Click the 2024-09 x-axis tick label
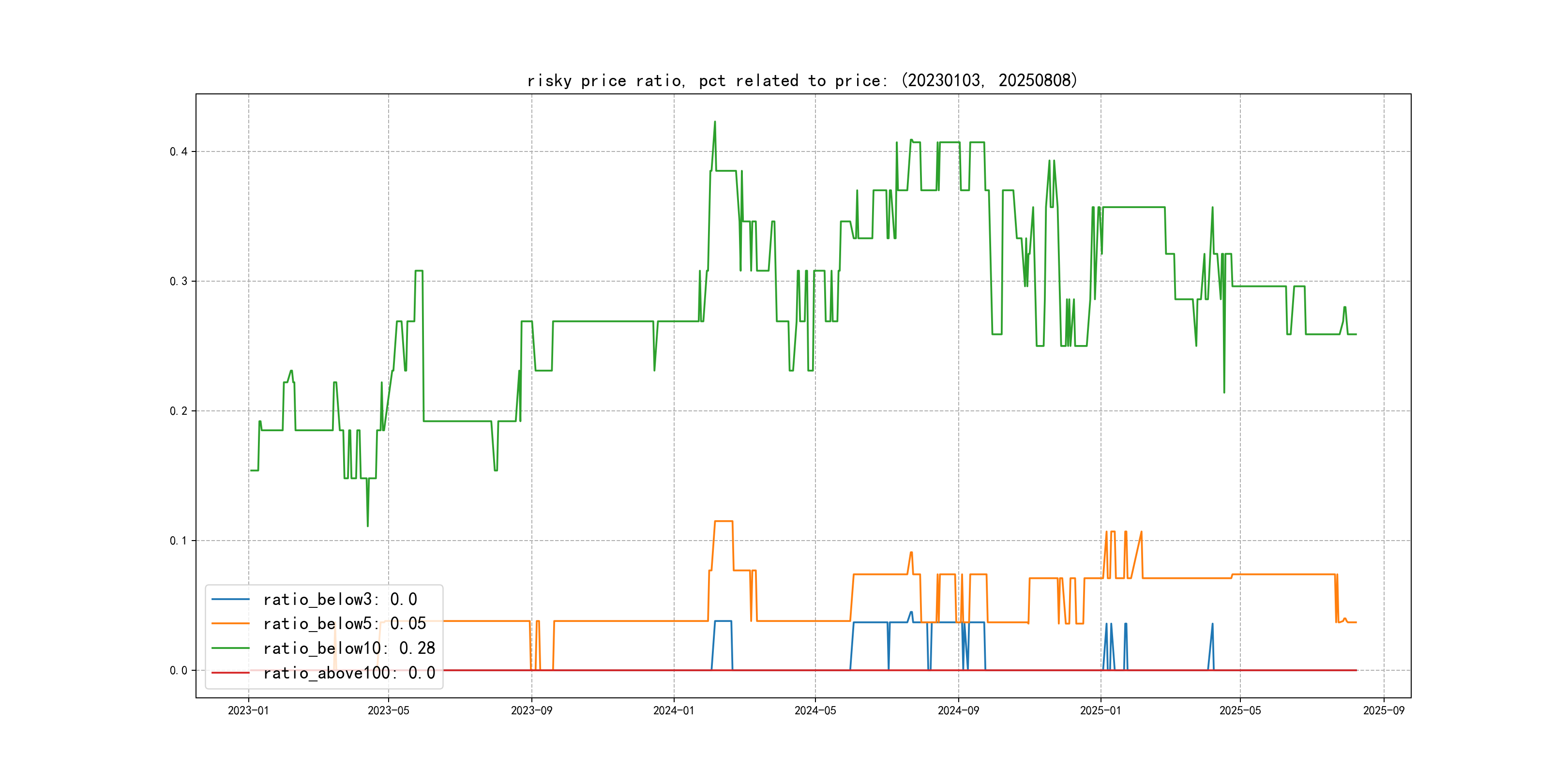1568x784 pixels. tap(958, 710)
